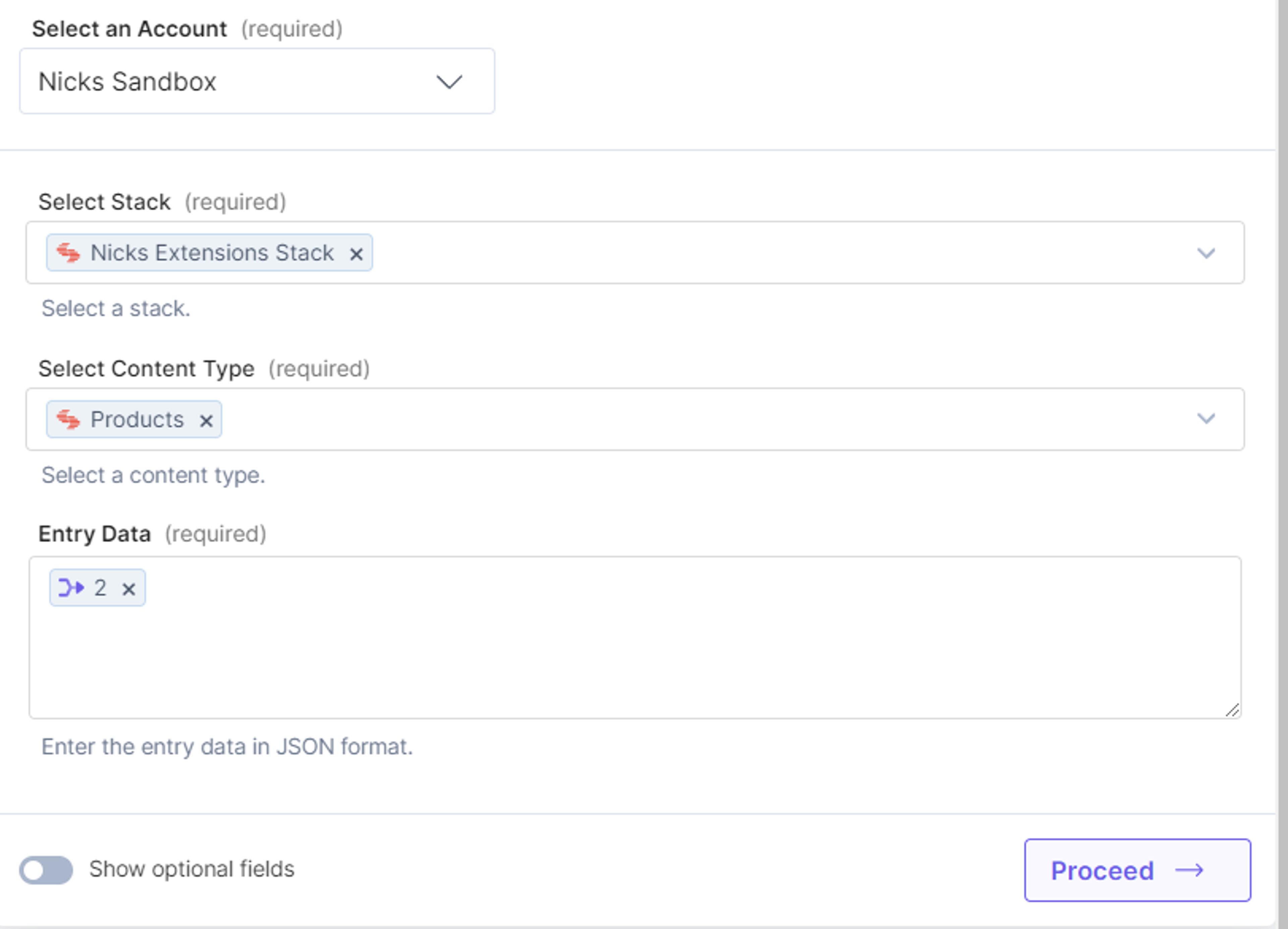Expand the Select Stack dropdown chevron

click(1206, 253)
